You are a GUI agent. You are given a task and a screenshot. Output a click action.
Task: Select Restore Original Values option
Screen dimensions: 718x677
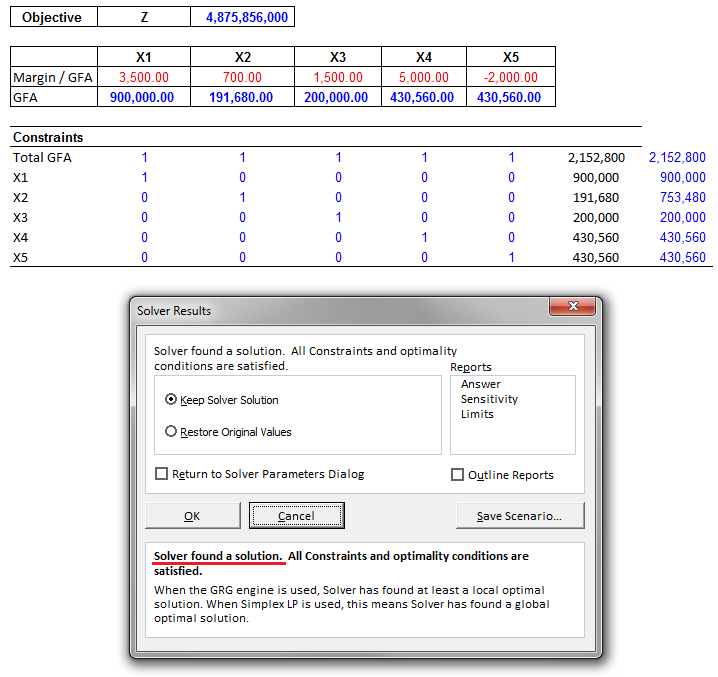(171, 431)
